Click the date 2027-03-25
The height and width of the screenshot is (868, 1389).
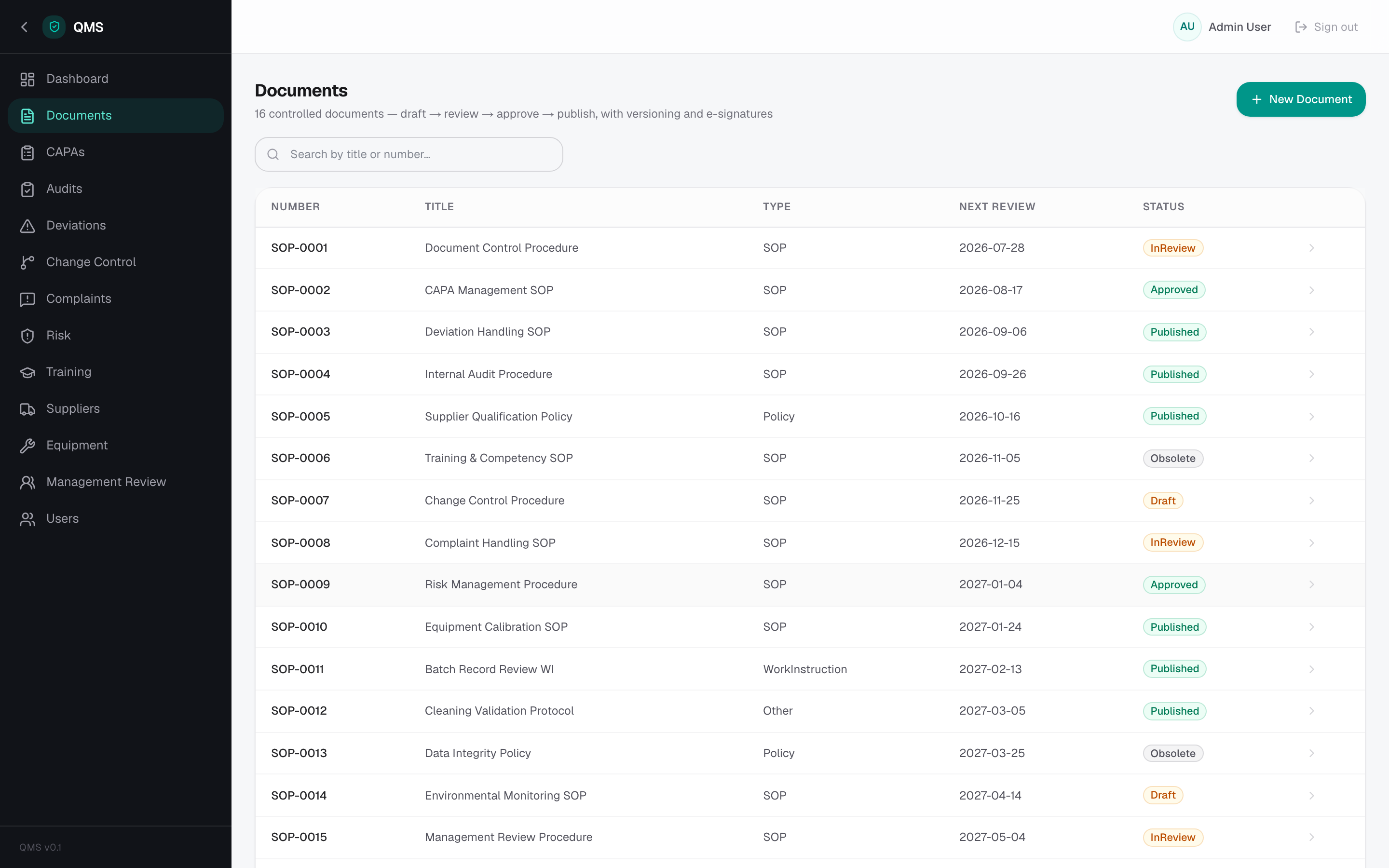991,753
